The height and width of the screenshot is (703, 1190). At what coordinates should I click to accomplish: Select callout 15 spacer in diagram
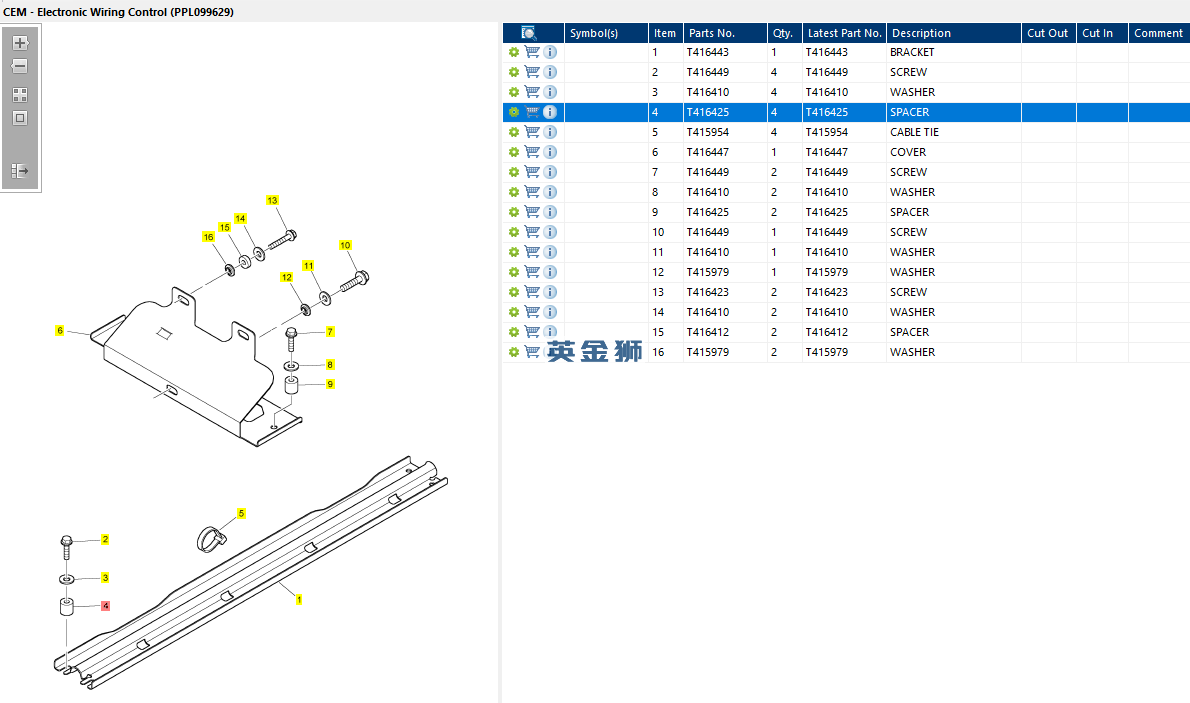pos(225,227)
